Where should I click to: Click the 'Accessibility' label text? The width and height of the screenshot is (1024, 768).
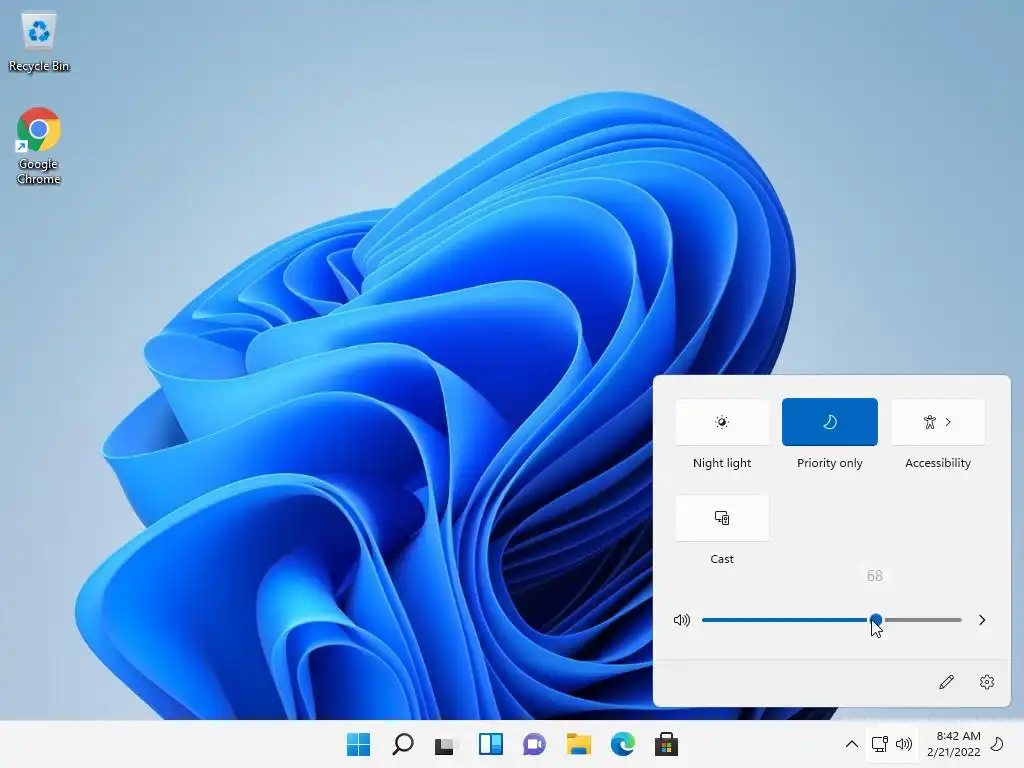click(x=938, y=463)
